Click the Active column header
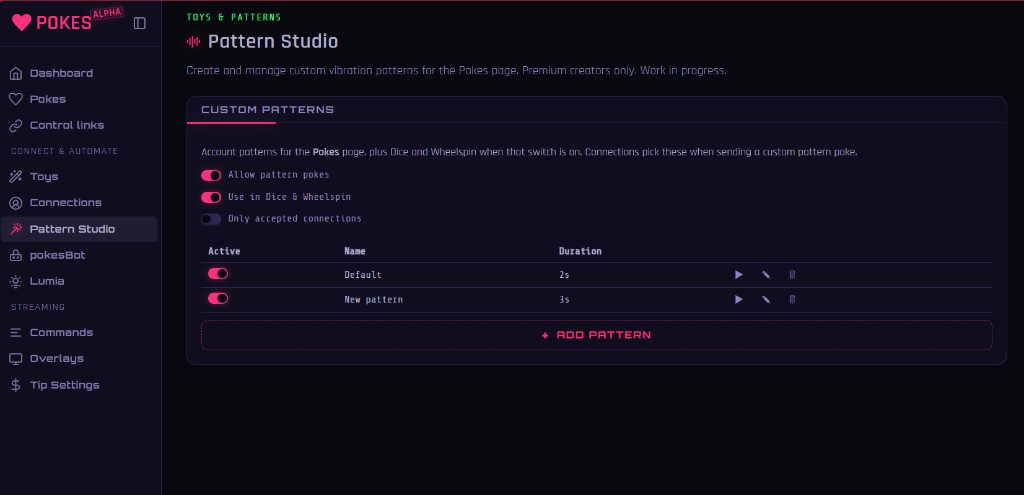1024x495 pixels. pos(224,251)
